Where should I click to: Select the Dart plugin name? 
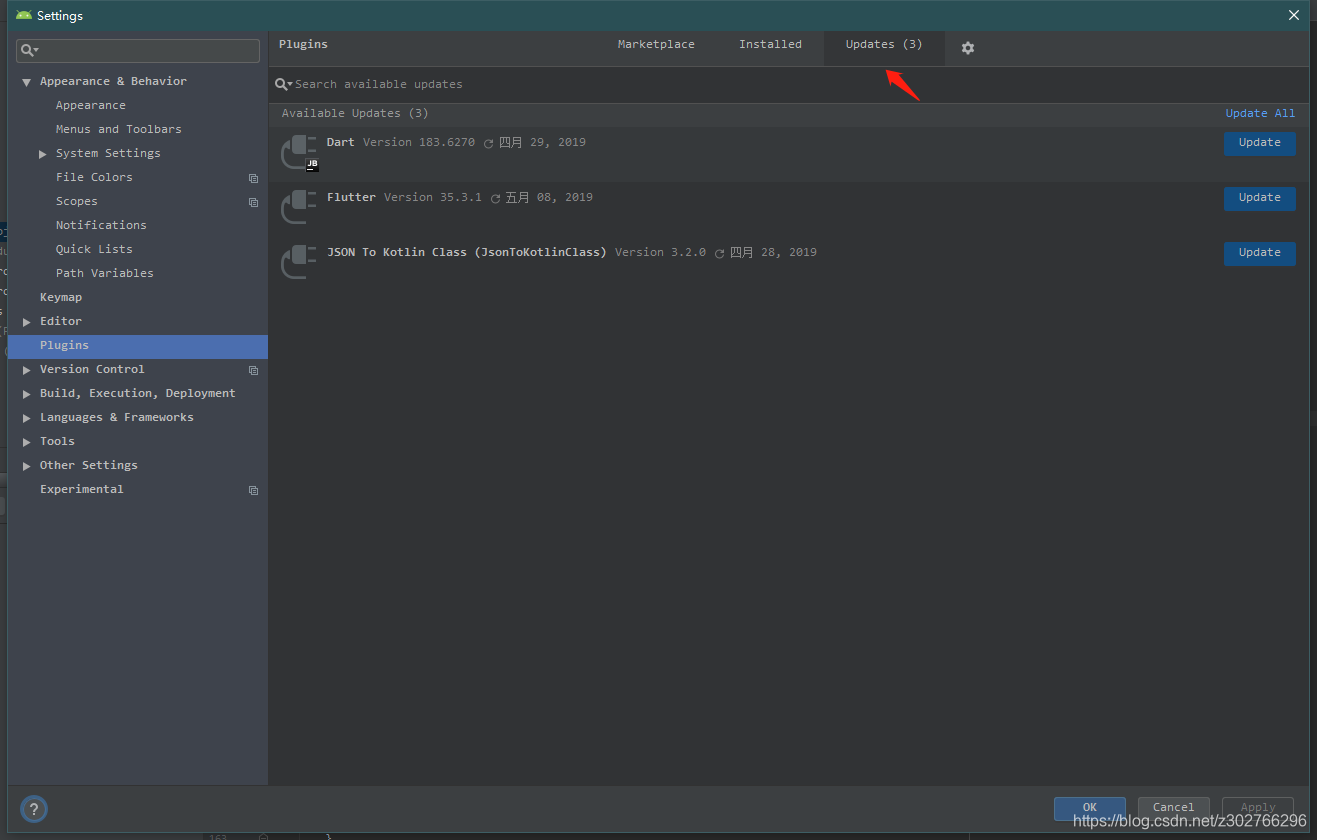(340, 143)
